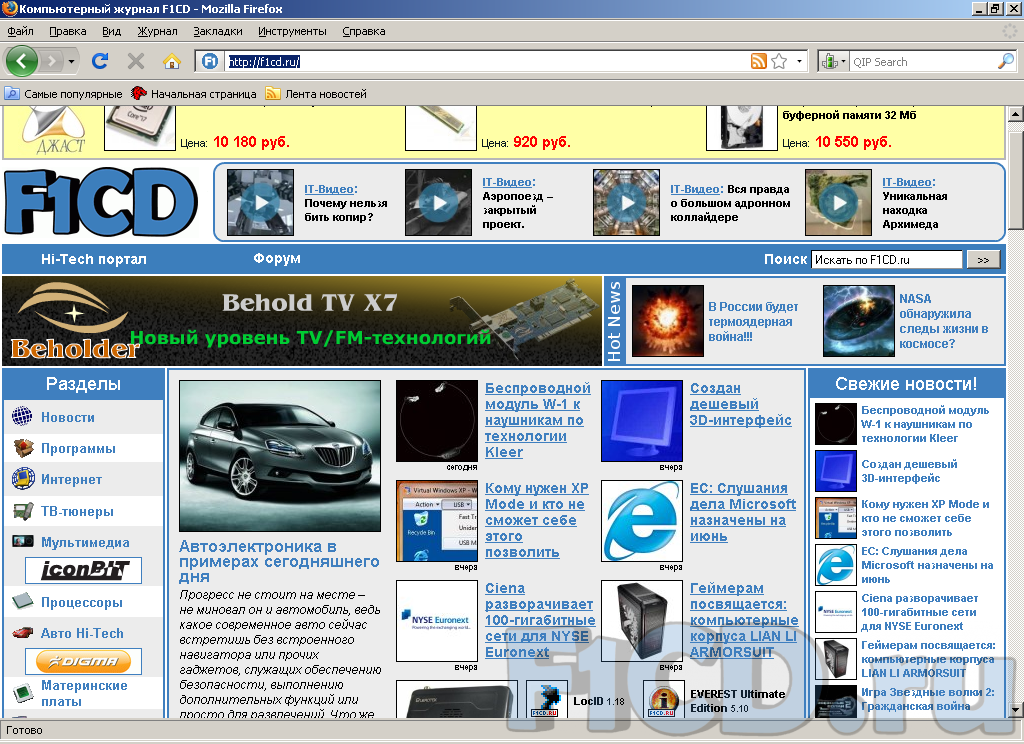Open the Файл menu
Image resolution: width=1024 pixels, height=744 pixels.
coord(20,31)
